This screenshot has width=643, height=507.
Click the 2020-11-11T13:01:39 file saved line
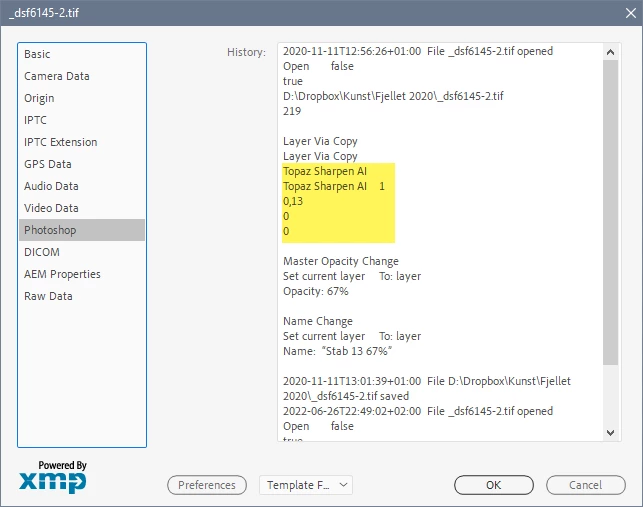pyautogui.click(x=426, y=388)
